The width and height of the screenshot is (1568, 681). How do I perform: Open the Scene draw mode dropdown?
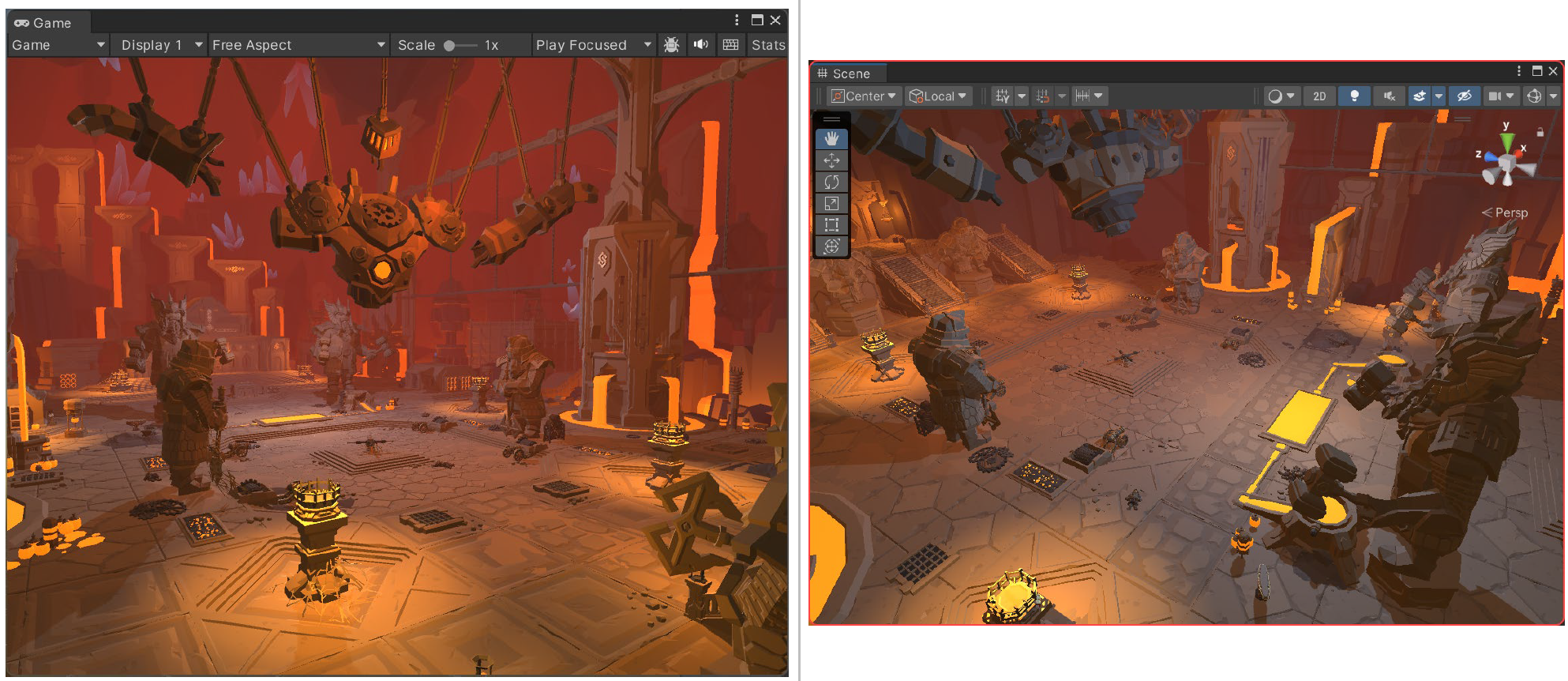tap(1281, 96)
